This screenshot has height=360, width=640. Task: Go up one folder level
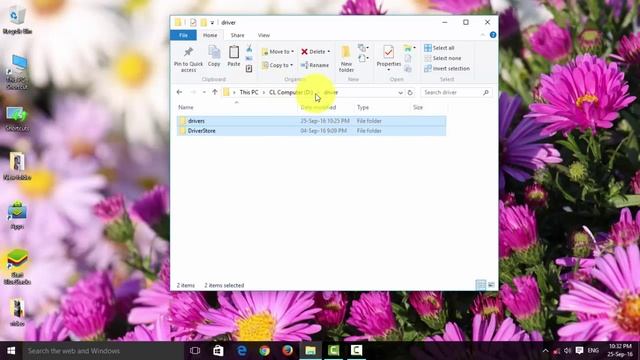pos(215,92)
